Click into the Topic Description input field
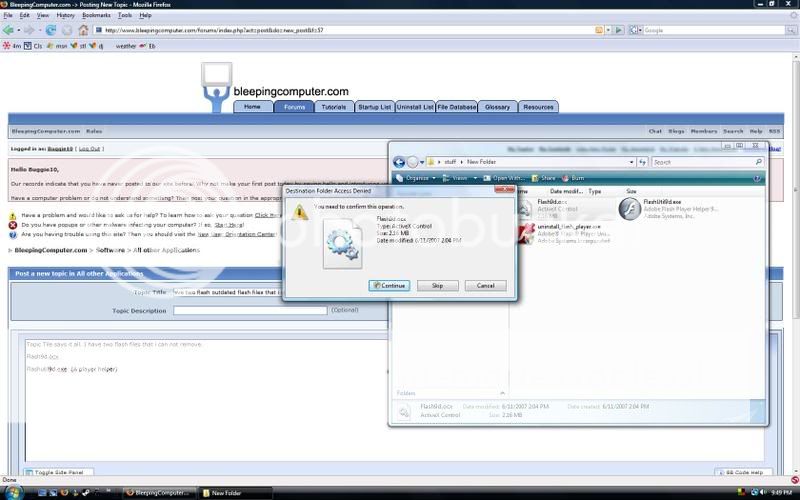The height and width of the screenshot is (500, 800). [250, 310]
